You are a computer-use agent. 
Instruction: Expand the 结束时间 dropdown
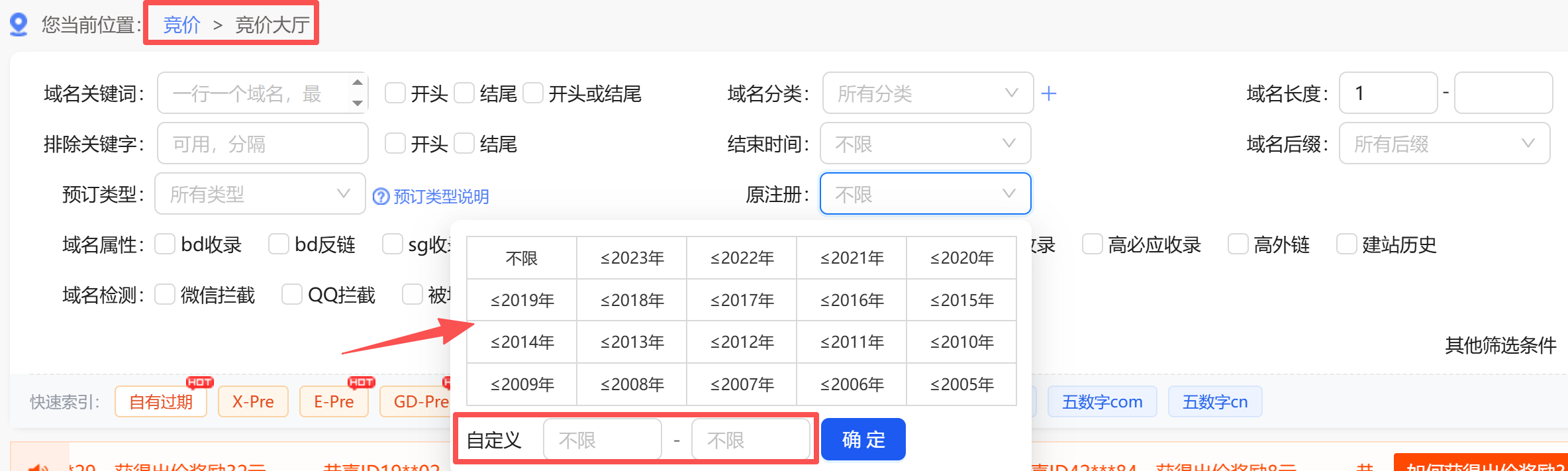pos(925,143)
